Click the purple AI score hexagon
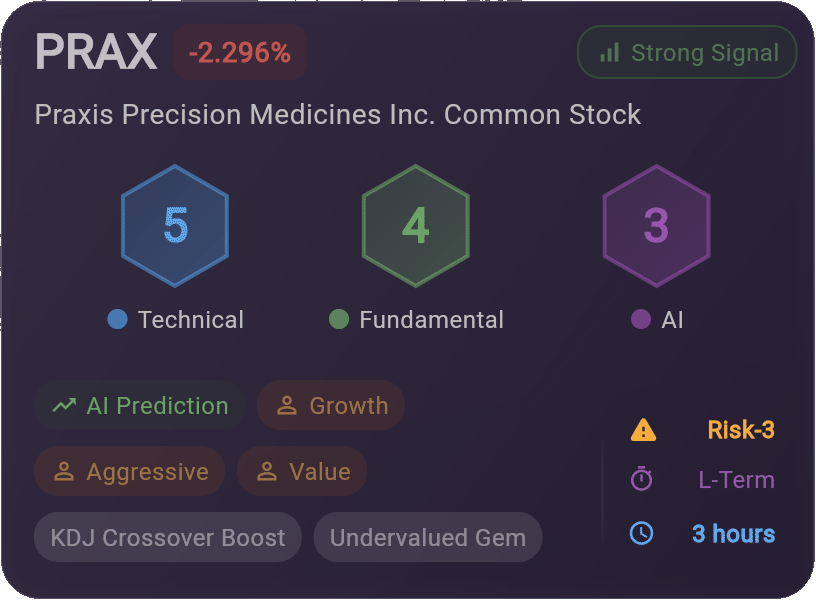This screenshot has height=600, width=816. pos(656,226)
